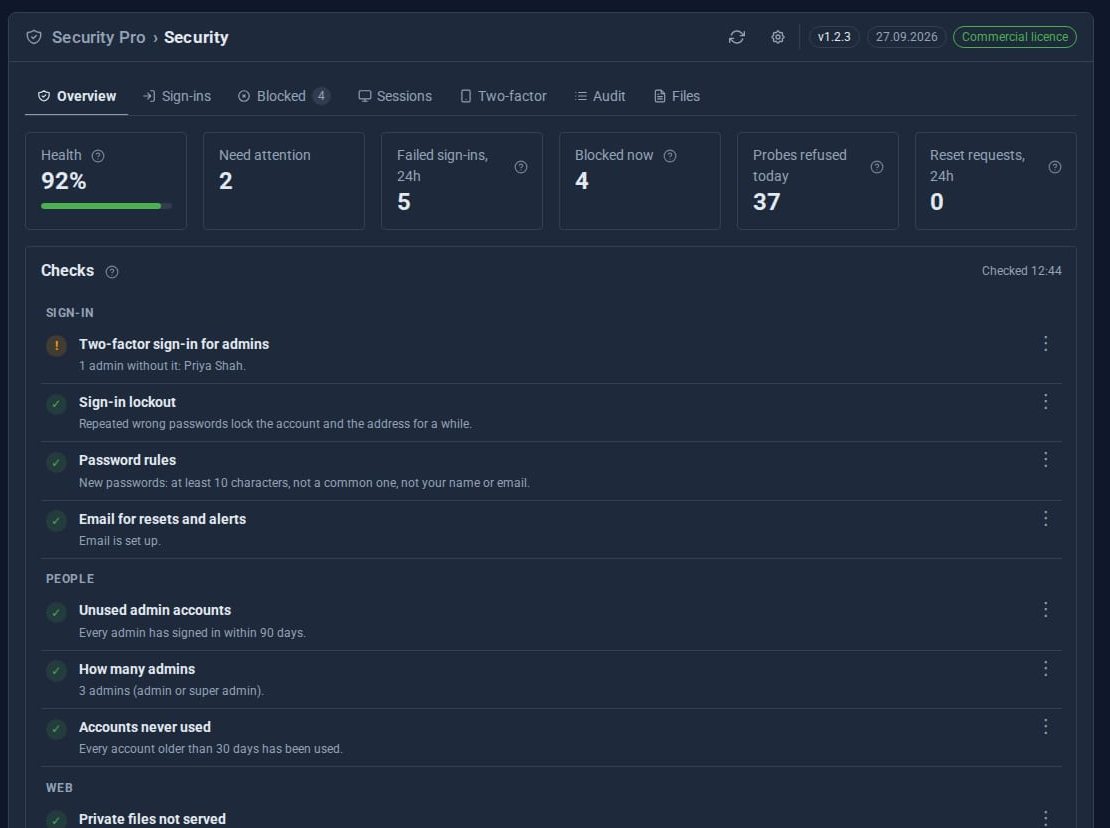Open menu for Email for resets and alerts
1110x828 pixels.
pyautogui.click(x=1045, y=518)
